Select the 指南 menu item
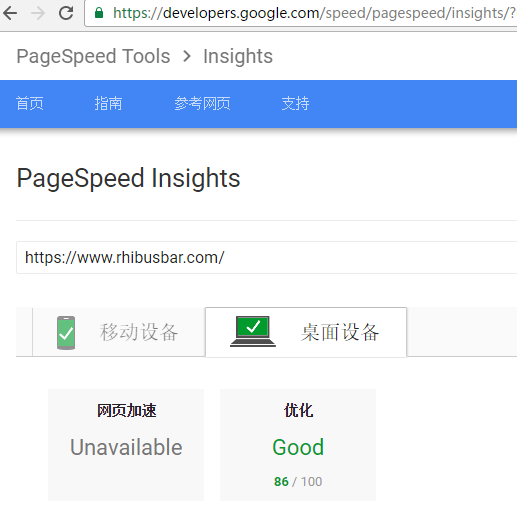 108,103
